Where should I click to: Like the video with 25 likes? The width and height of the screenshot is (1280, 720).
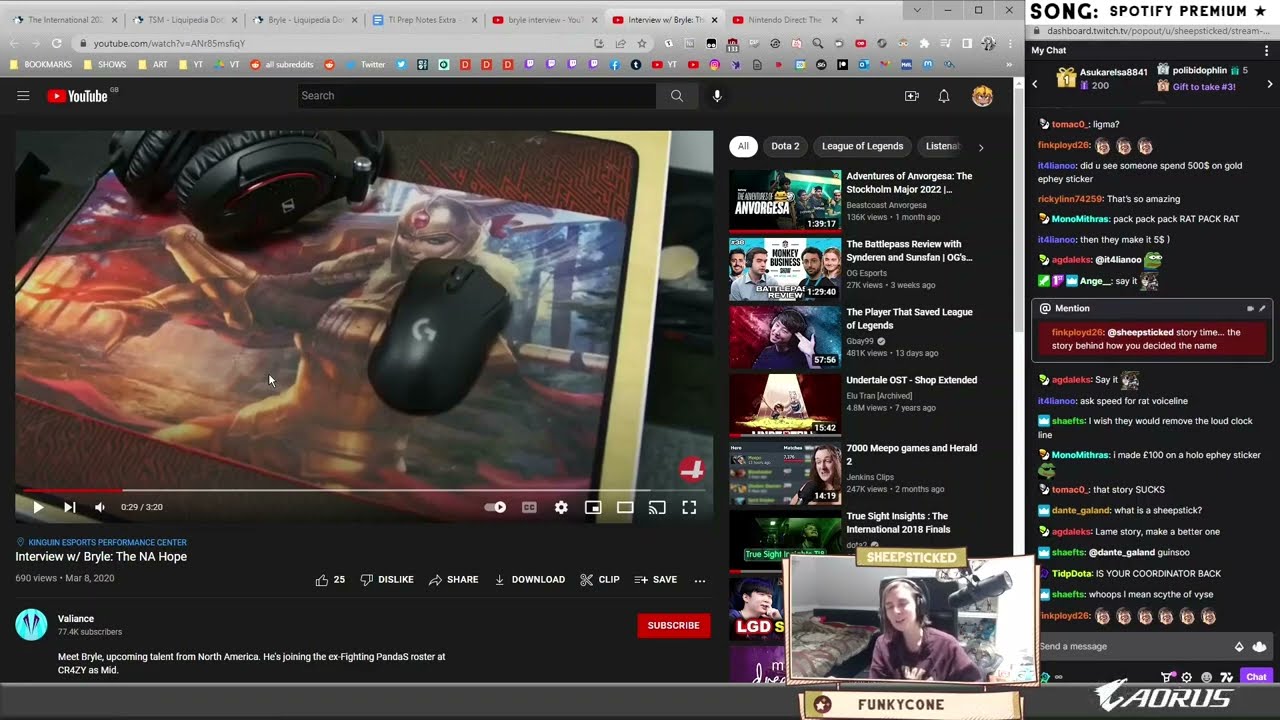coord(330,580)
